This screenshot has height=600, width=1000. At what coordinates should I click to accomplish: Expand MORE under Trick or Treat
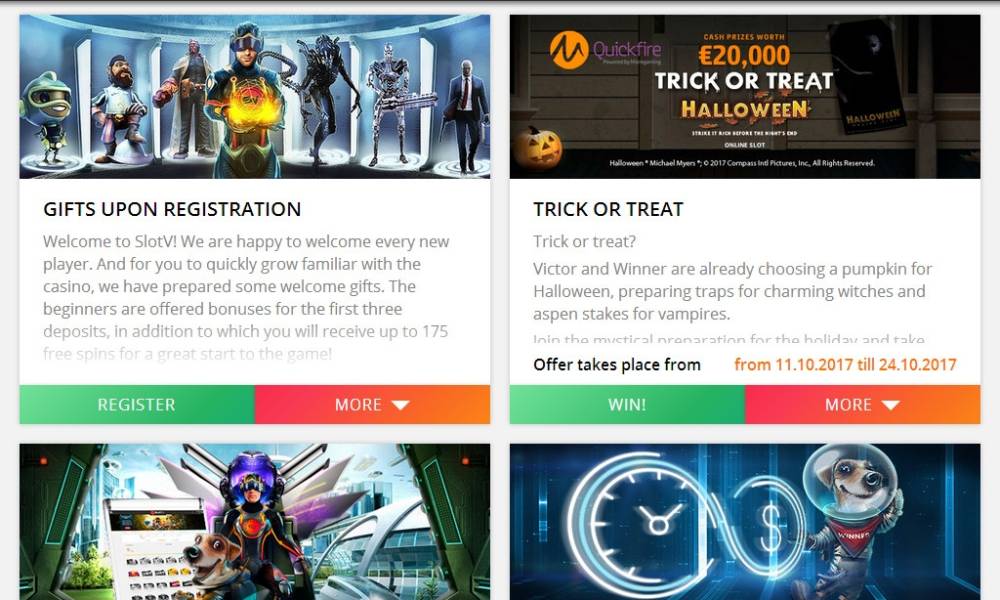(x=862, y=404)
